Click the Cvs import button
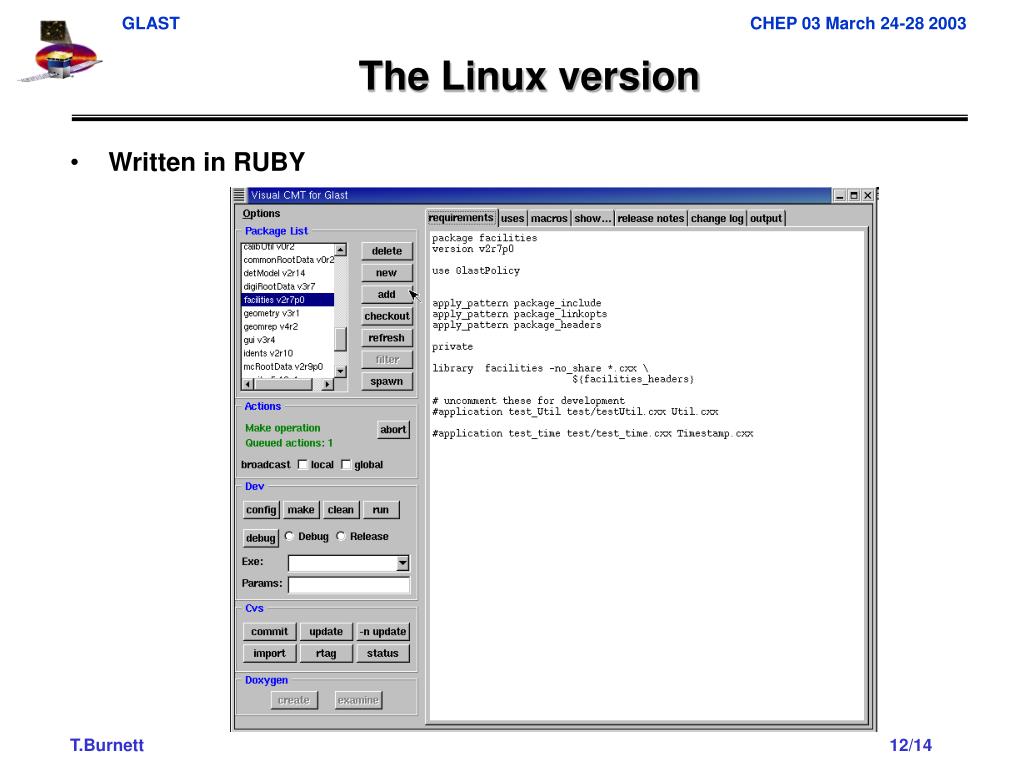Viewport: 1024px width, 768px height. [x=270, y=653]
